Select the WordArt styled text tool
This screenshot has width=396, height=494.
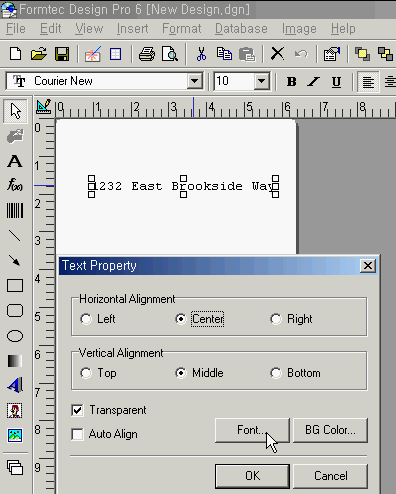click(15, 385)
